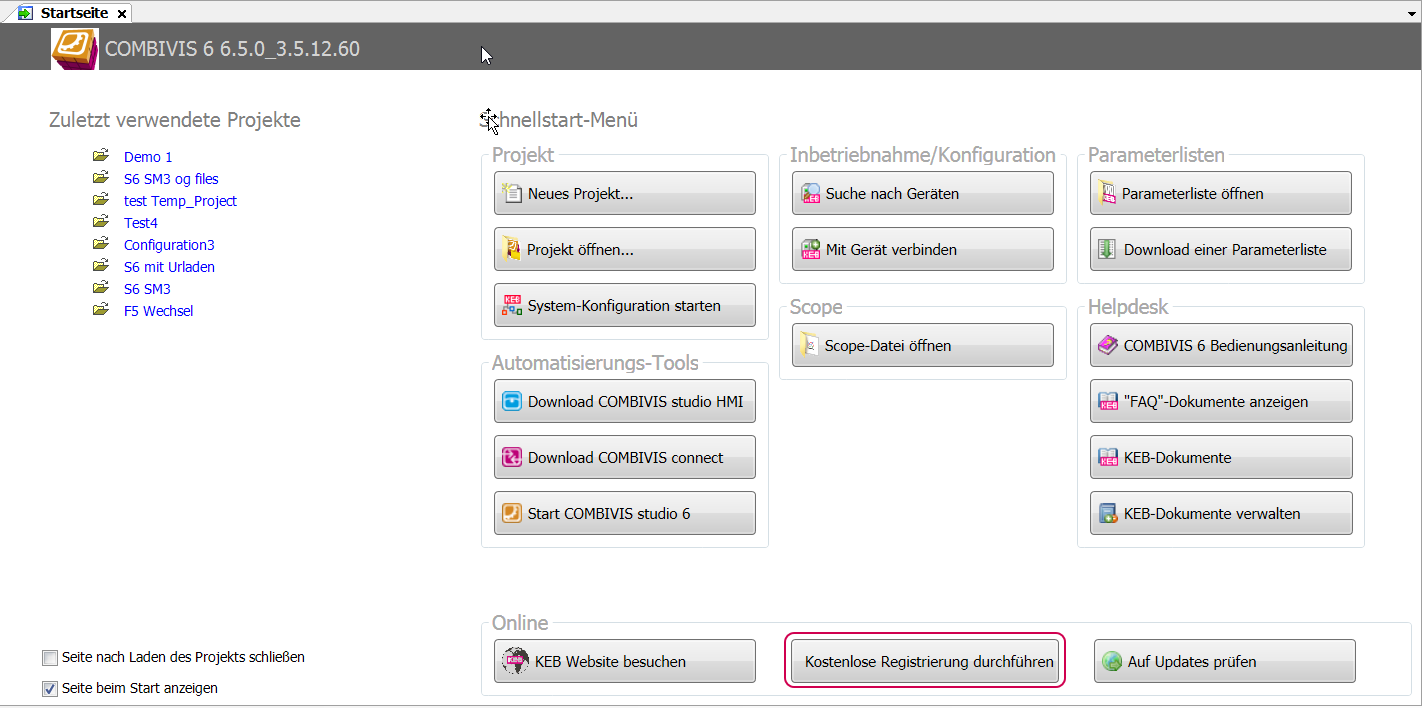Select the Startseite tab

pyautogui.click(x=73, y=13)
